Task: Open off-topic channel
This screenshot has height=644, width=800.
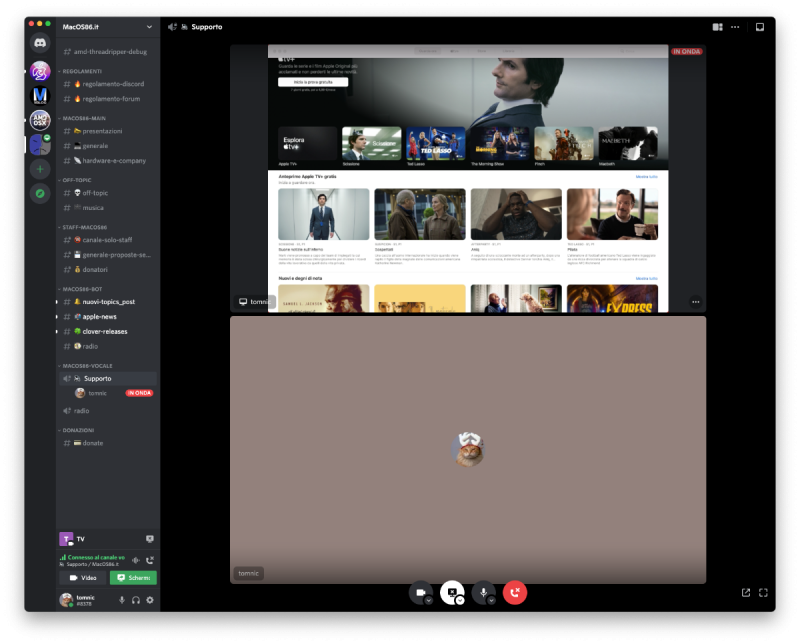Action: pos(108,193)
